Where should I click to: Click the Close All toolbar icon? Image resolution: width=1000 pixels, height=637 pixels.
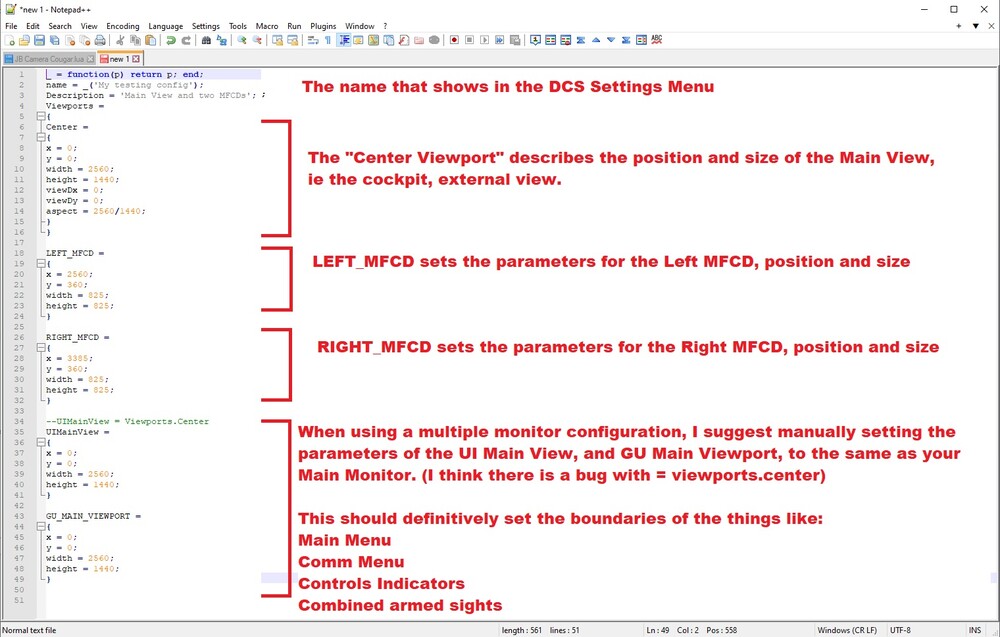pos(85,40)
